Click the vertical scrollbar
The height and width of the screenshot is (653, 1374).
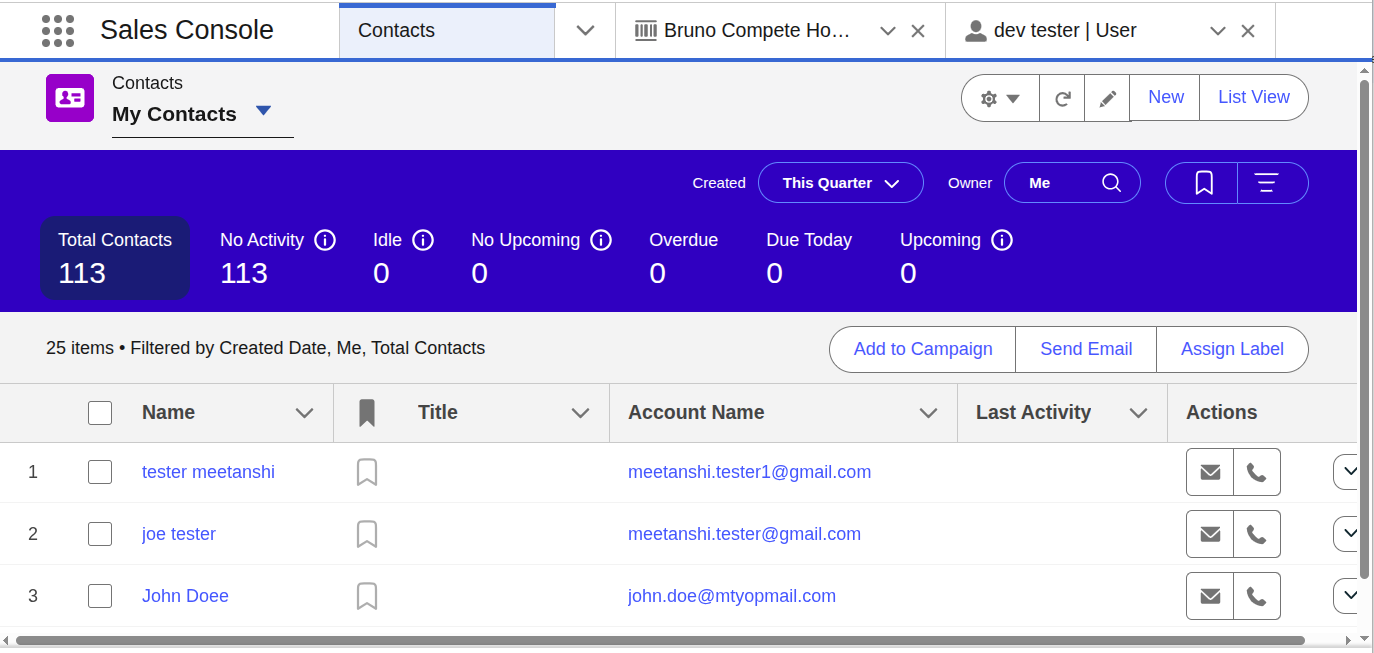(1364, 330)
